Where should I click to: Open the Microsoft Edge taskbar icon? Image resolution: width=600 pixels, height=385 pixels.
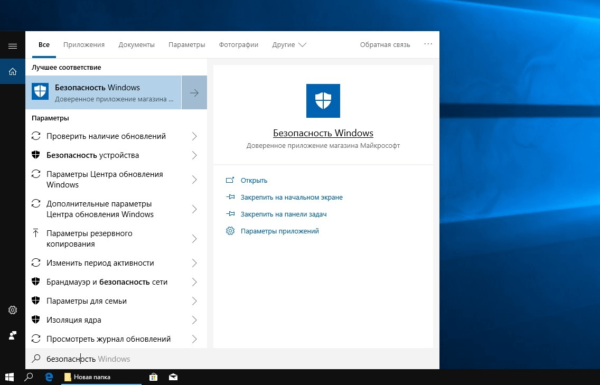[49, 377]
